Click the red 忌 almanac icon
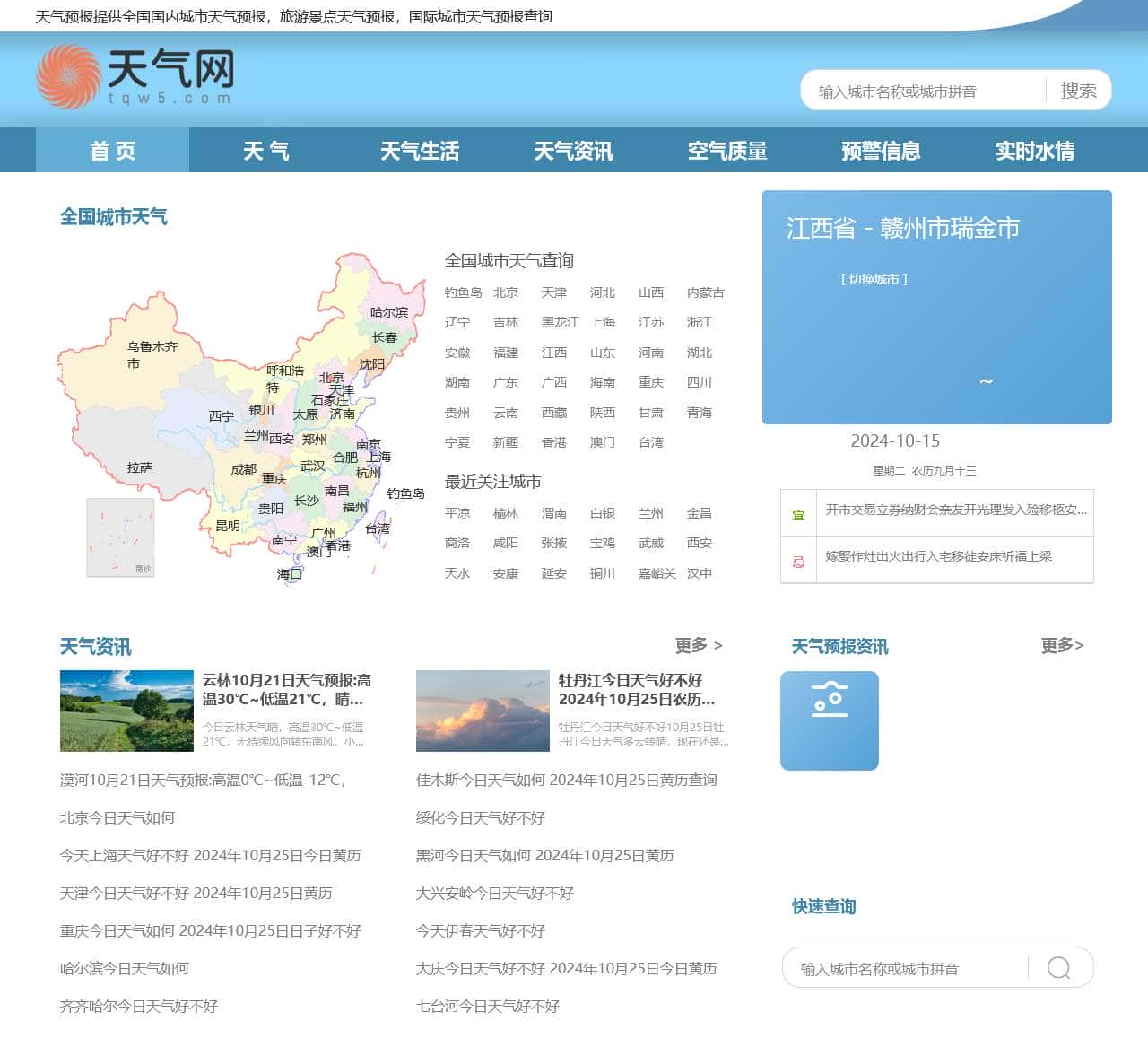The height and width of the screenshot is (1047, 1148). [x=798, y=561]
